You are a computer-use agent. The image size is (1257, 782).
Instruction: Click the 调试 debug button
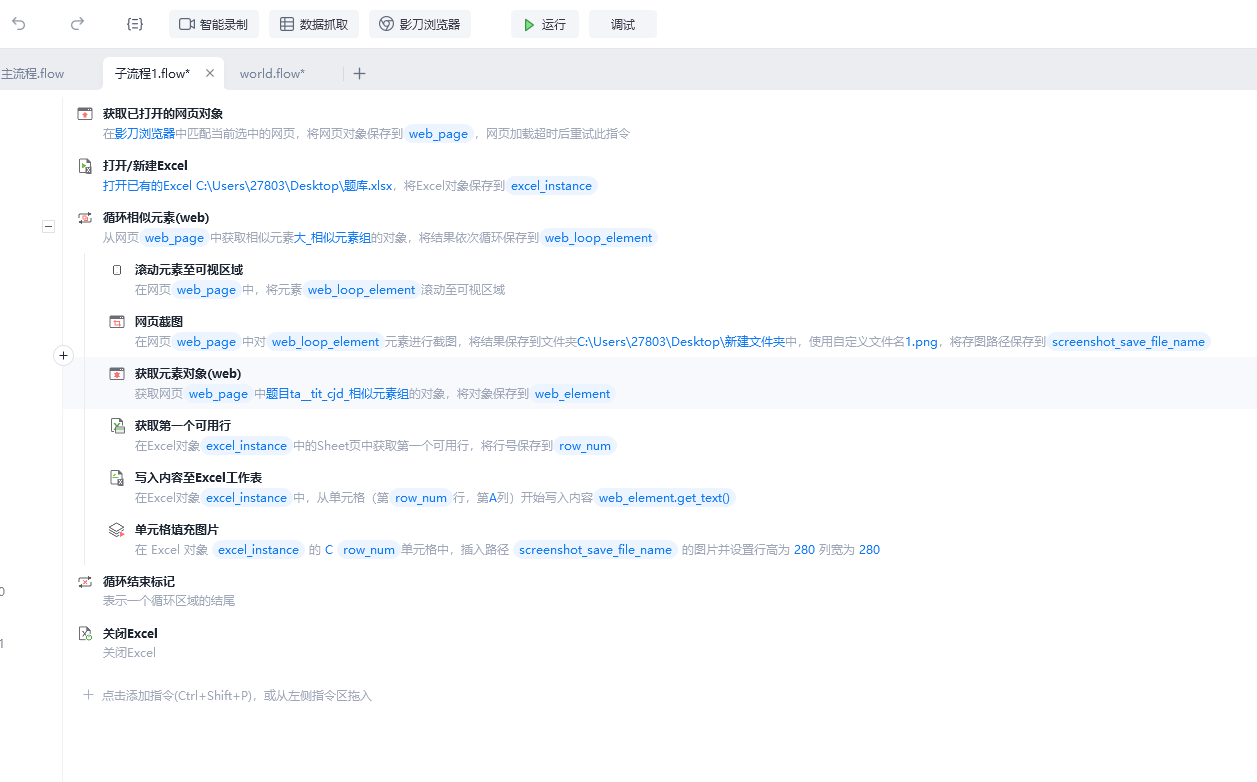(623, 24)
